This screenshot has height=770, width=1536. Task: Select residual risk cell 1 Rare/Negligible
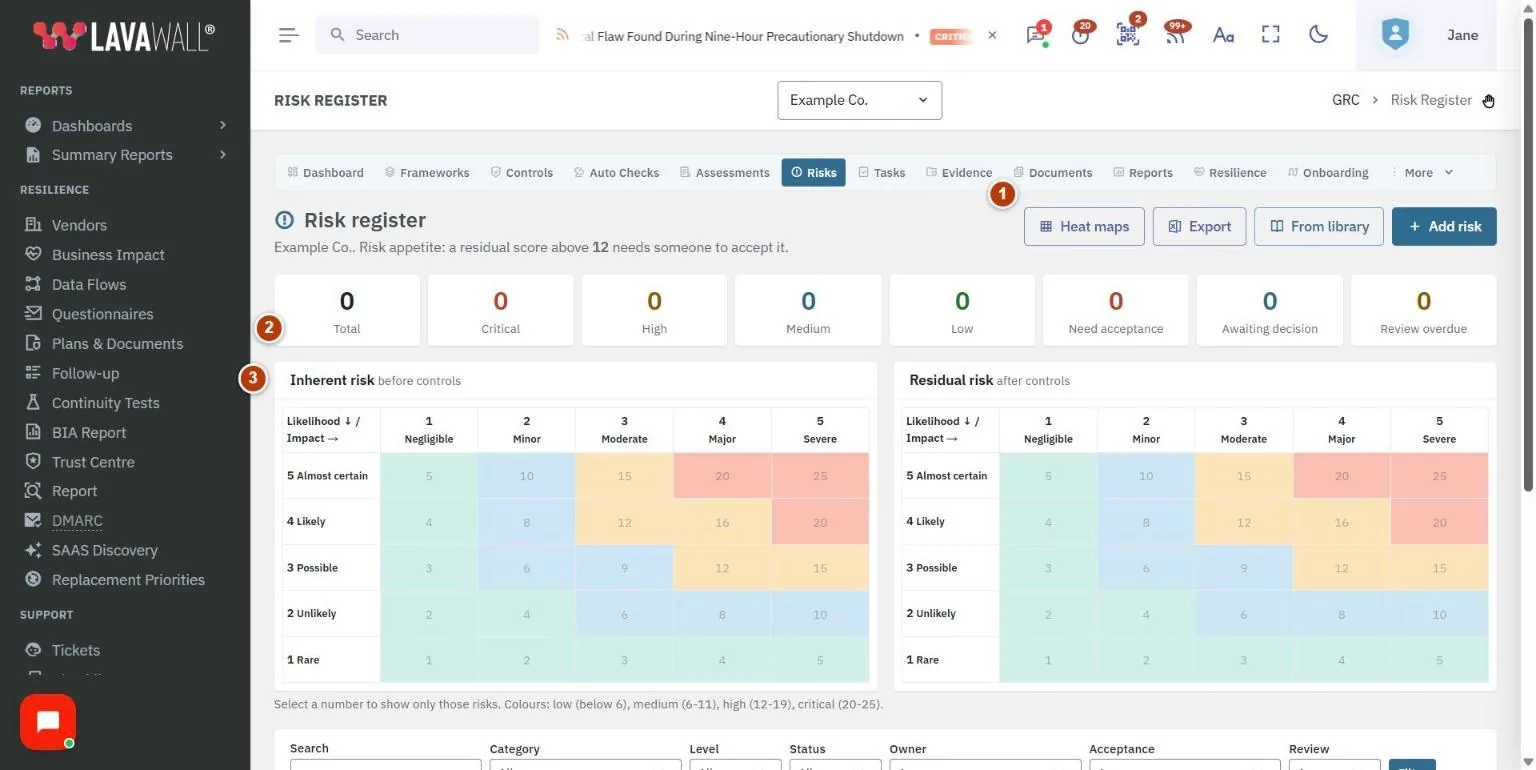(1048, 660)
